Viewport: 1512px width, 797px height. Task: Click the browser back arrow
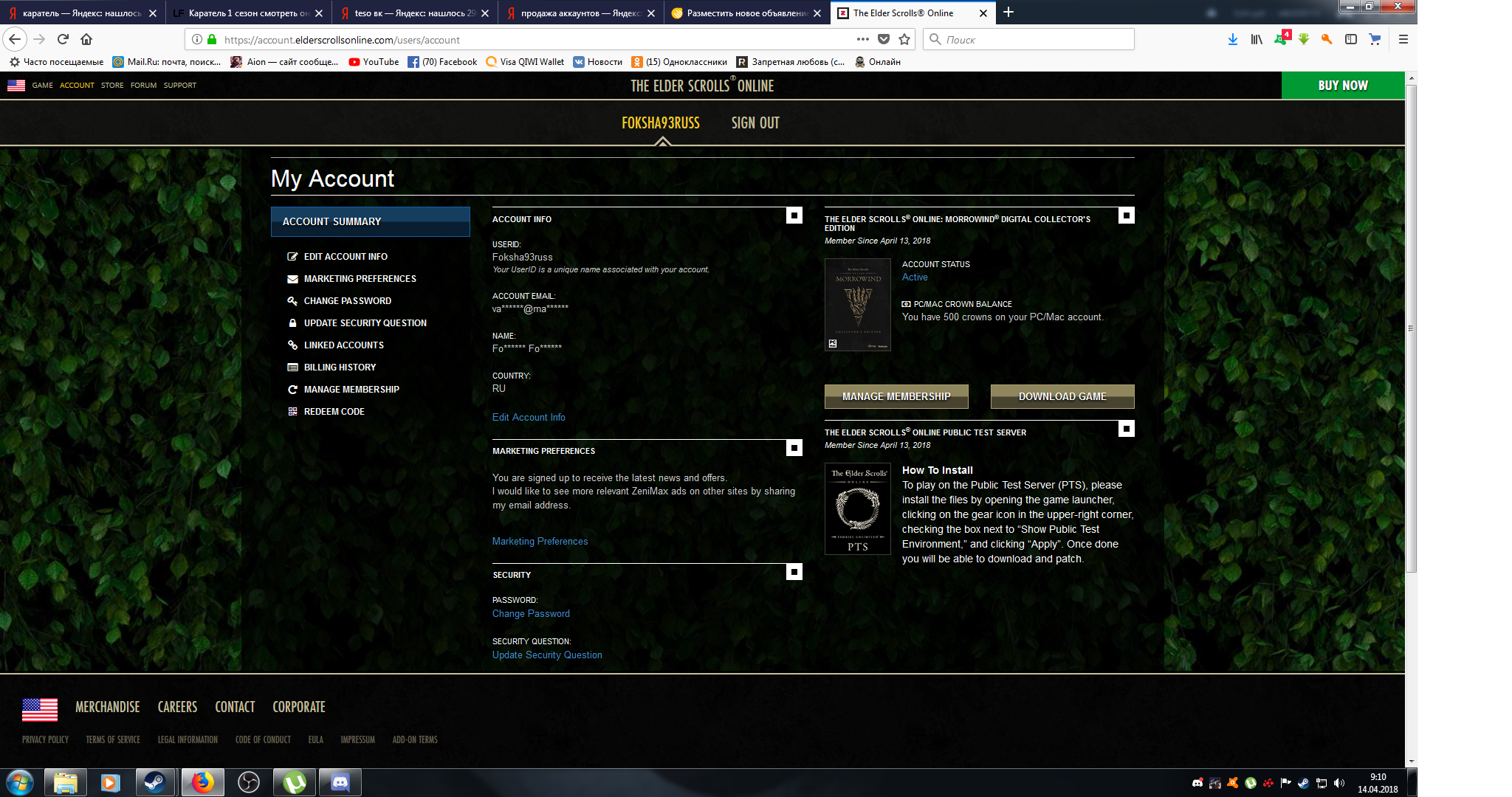(15, 39)
